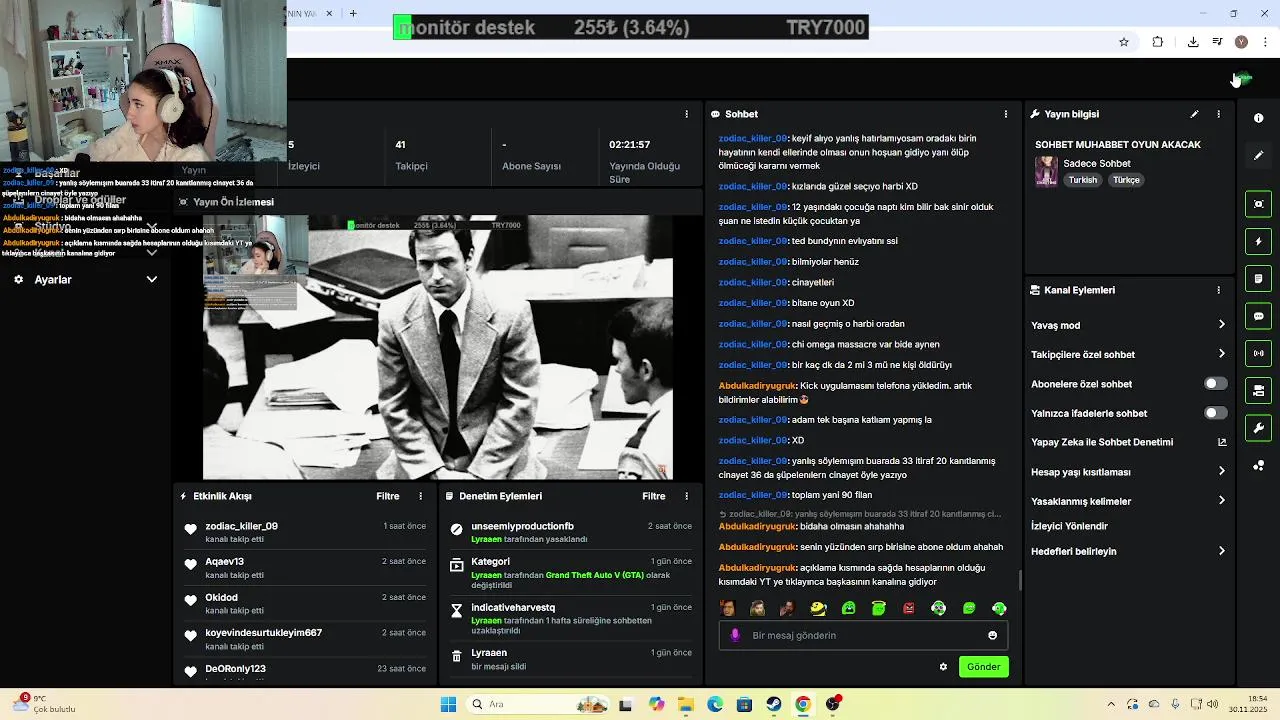Click the chat scrollbar in the Sohbet panel
Screen dimensions: 1280x720
click(x=1019, y=580)
